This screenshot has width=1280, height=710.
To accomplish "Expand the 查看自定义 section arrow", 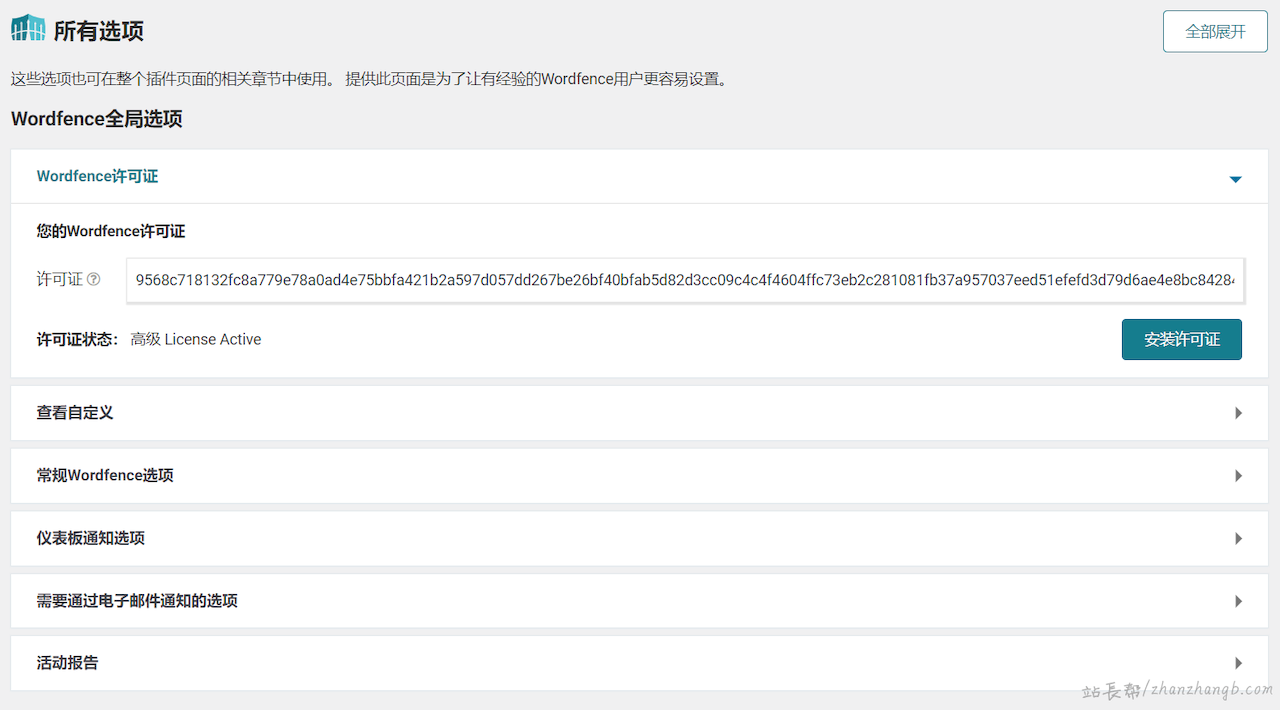I will [x=1238, y=413].
